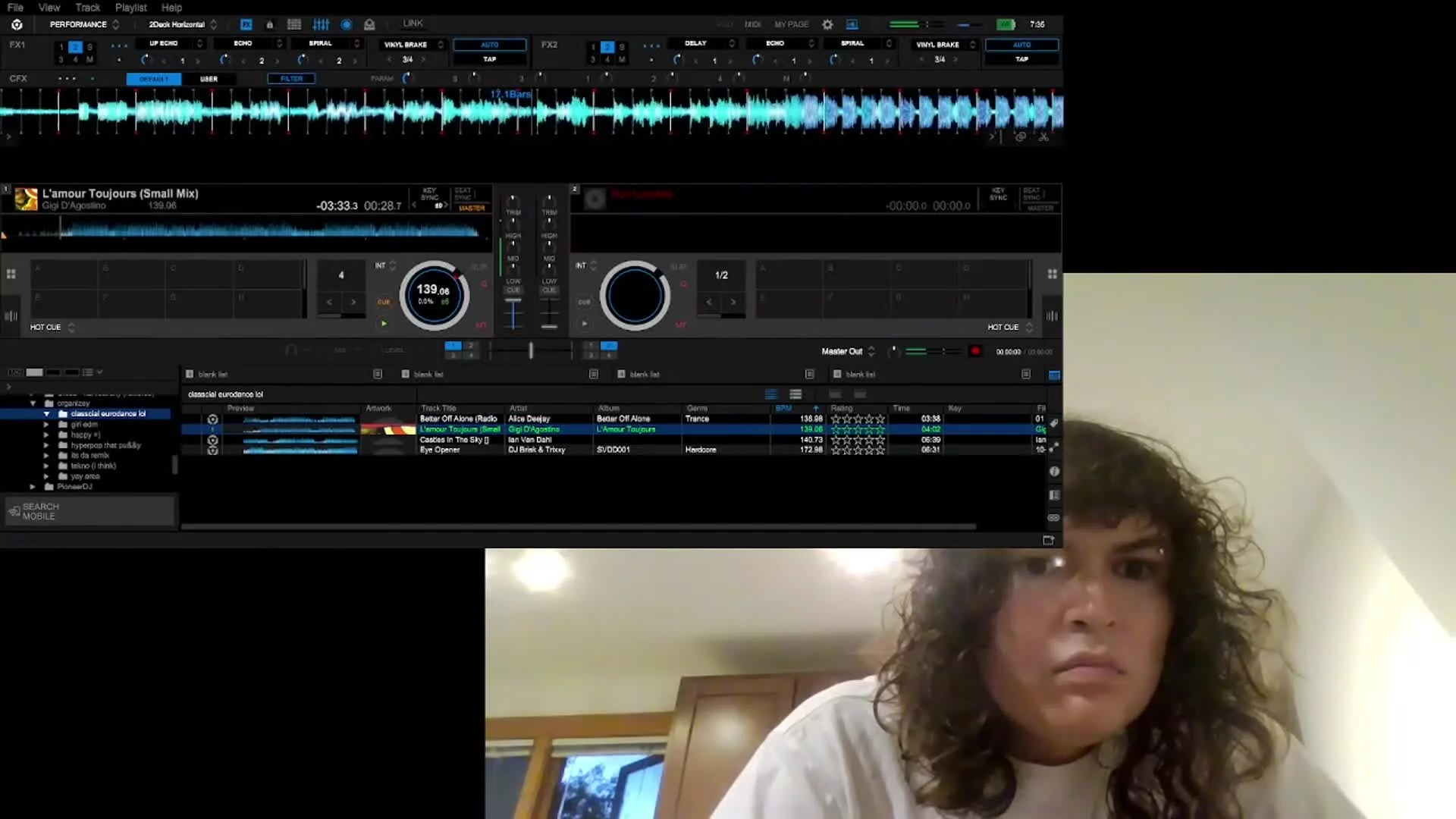
Task: Double deck 2 loop size arrow
Action: 733,303
